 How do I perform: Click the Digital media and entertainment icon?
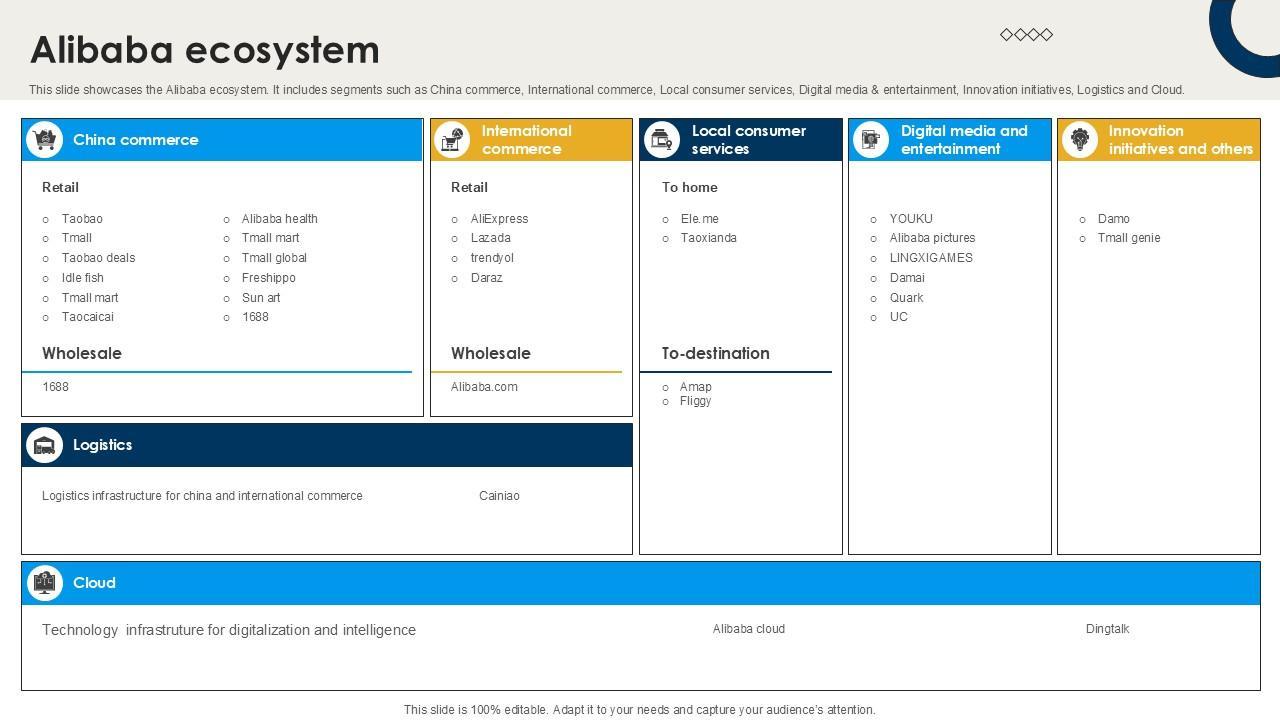(x=870, y=140)
